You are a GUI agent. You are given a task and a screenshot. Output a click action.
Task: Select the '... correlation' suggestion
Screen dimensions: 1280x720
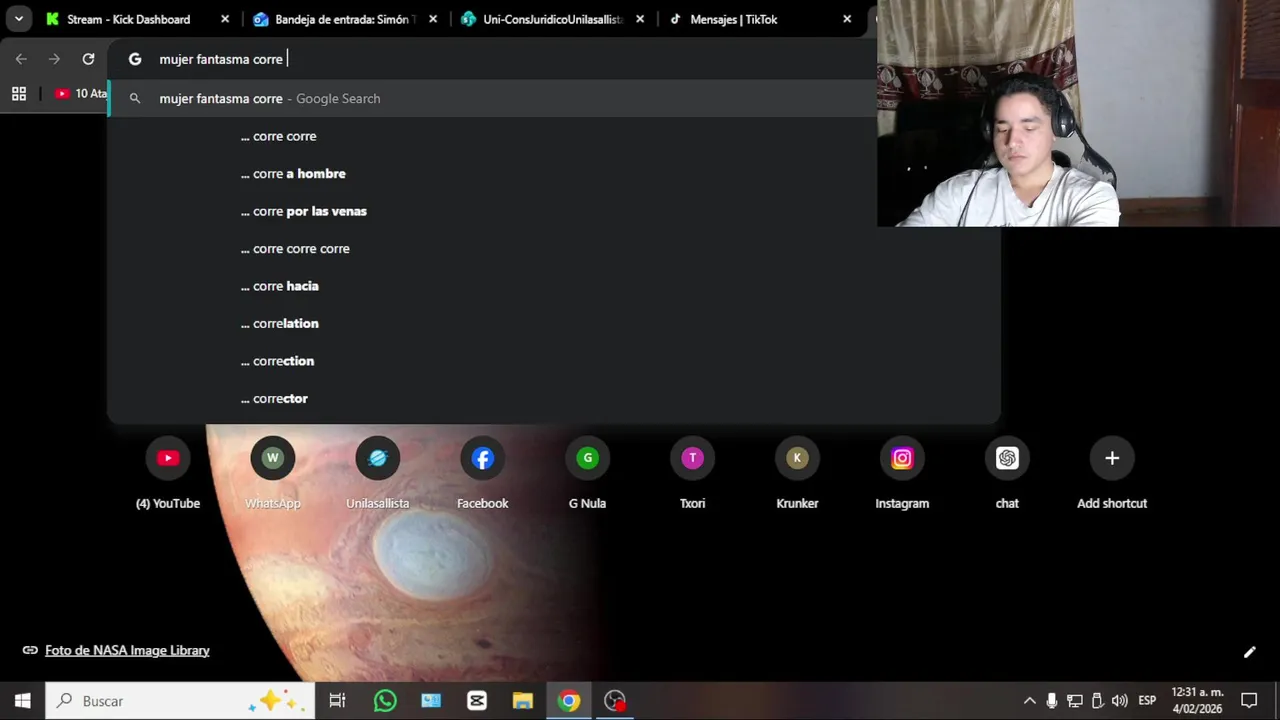(x=554, y=323)
